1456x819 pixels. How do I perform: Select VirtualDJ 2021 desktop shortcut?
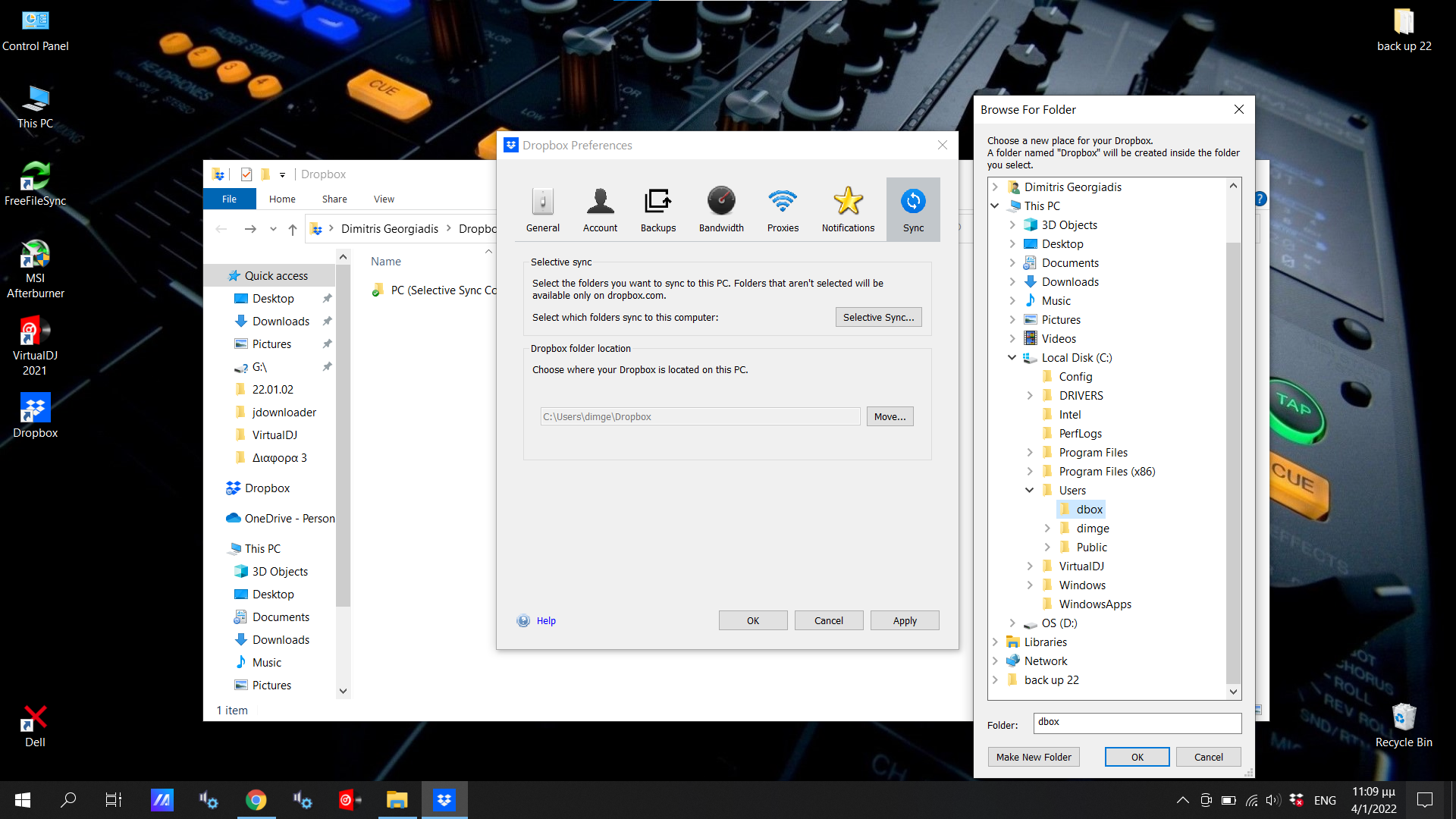tap(35, 347)
